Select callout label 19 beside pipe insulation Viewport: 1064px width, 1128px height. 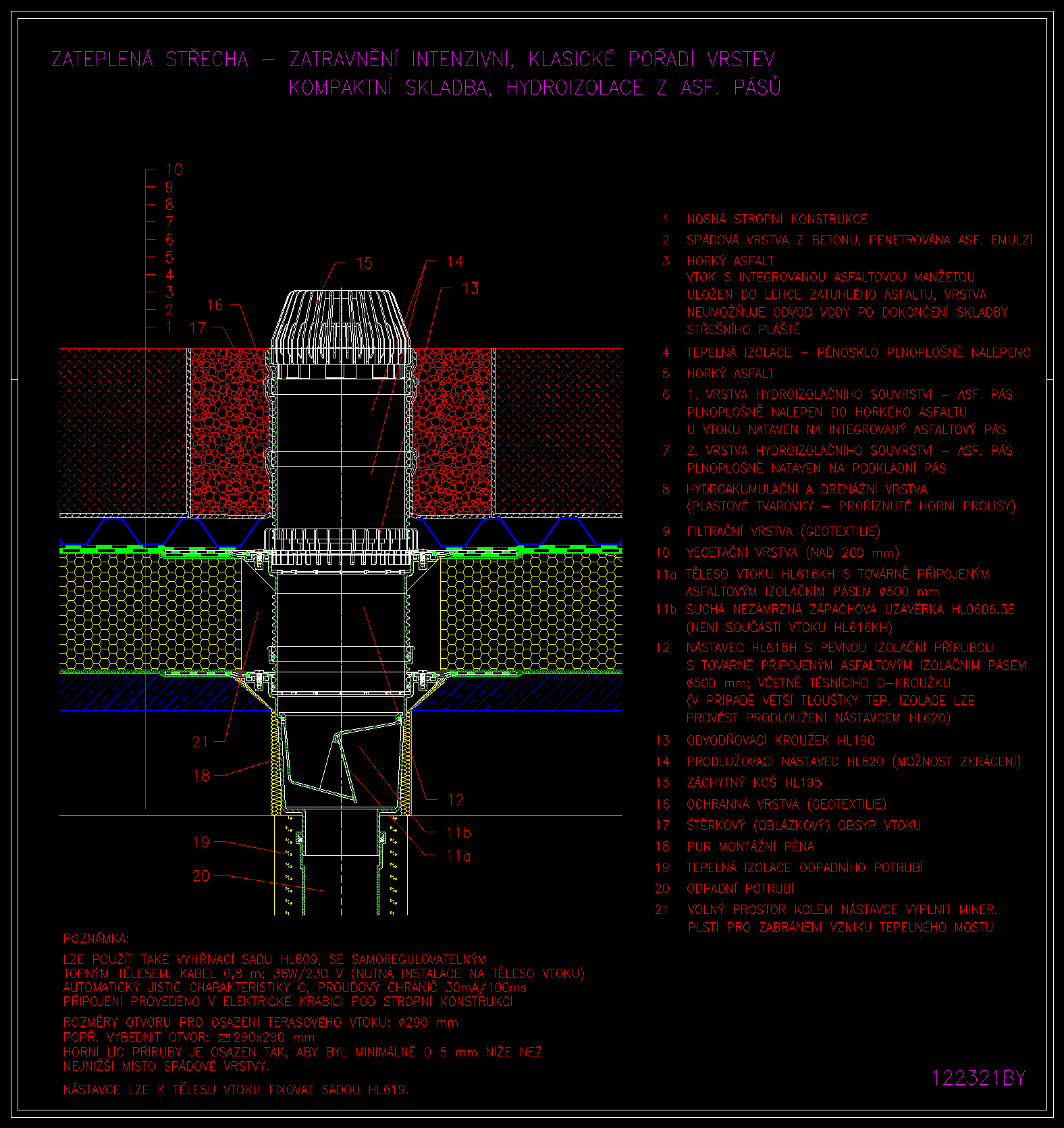pos(201,842)
